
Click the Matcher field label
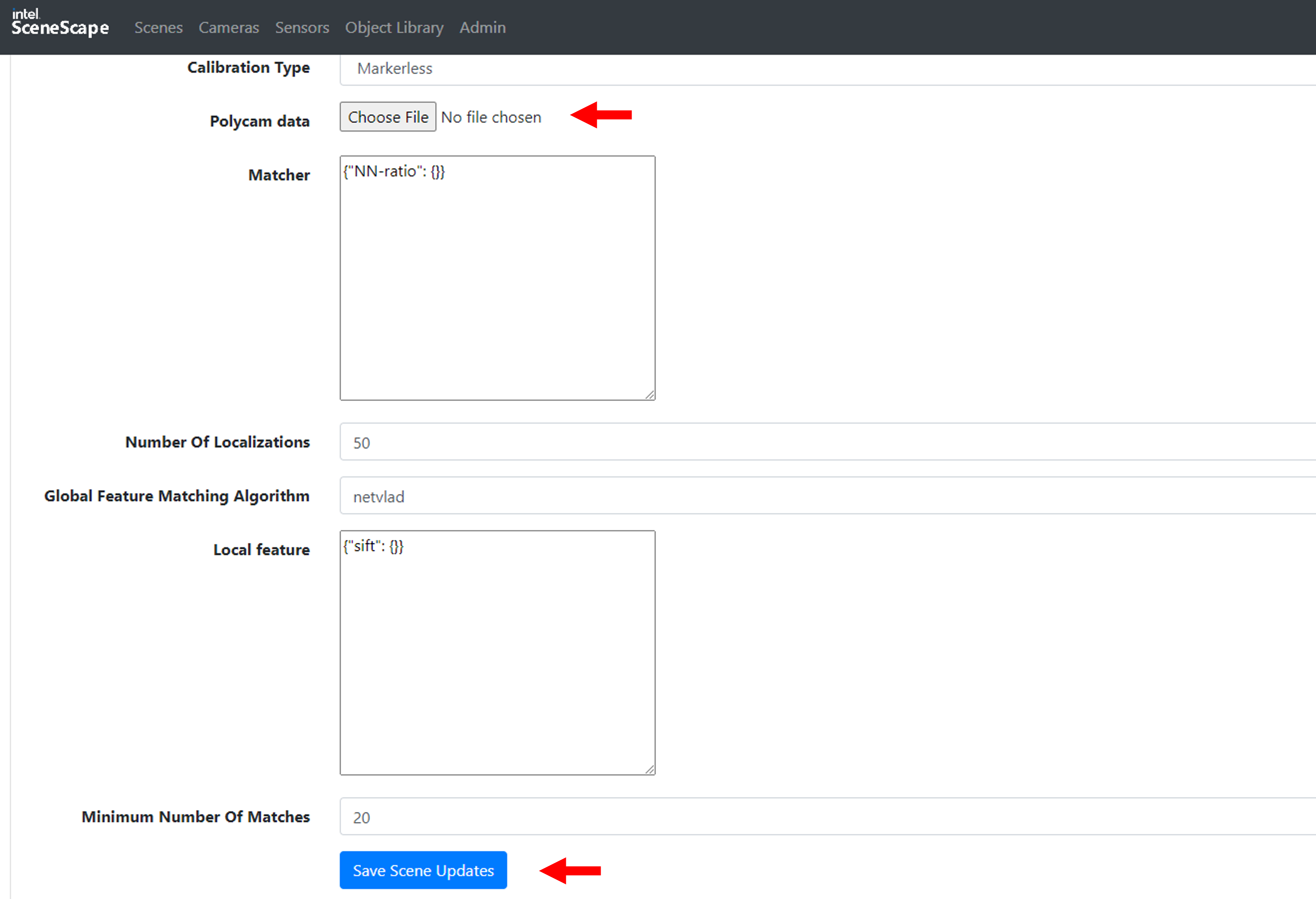[278, 175]
